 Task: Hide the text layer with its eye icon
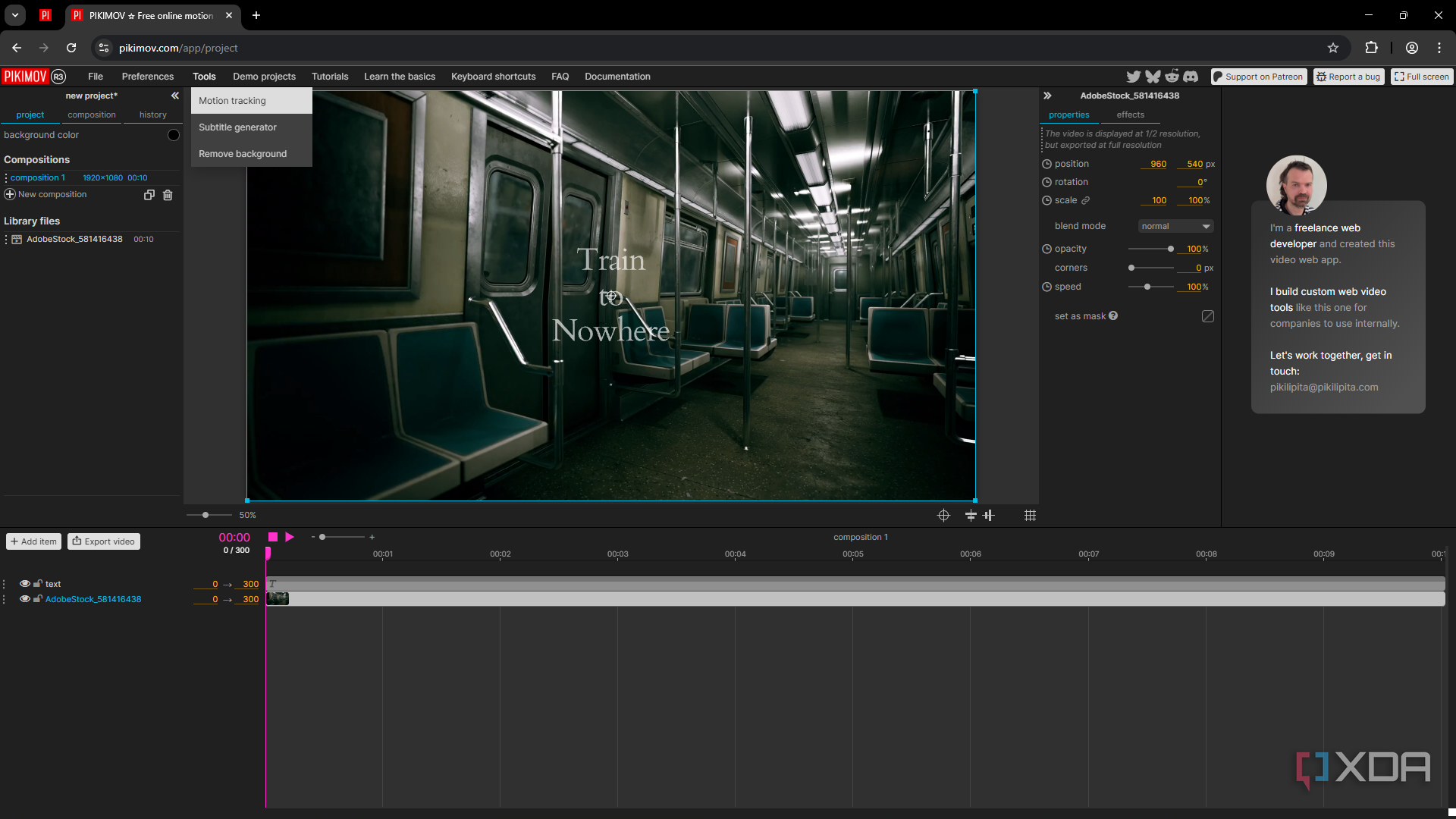(25, 584)
